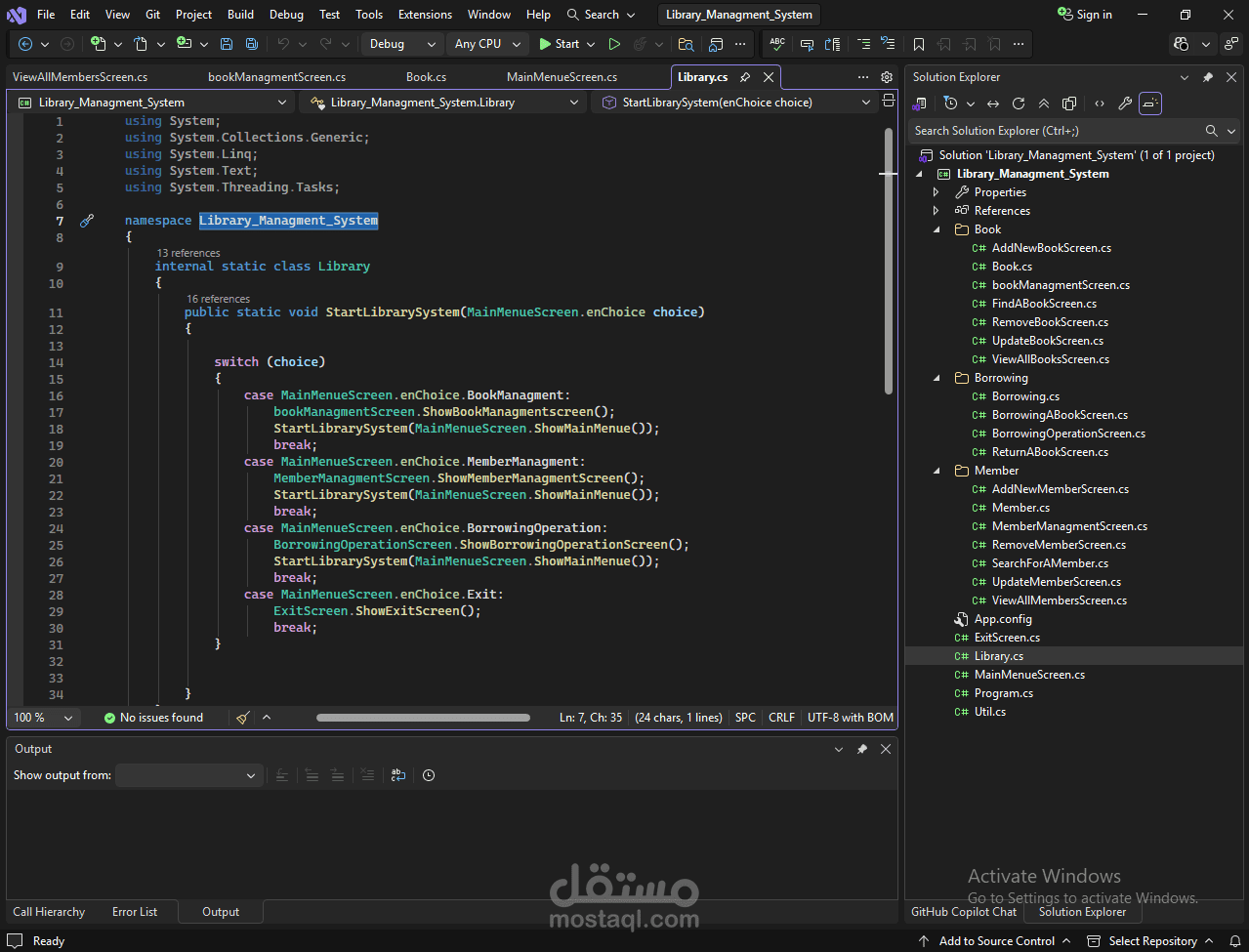Open the 'Show output from' dropdown
Image resolution: width=1249 pixels, height=952 pixels.
188,774
